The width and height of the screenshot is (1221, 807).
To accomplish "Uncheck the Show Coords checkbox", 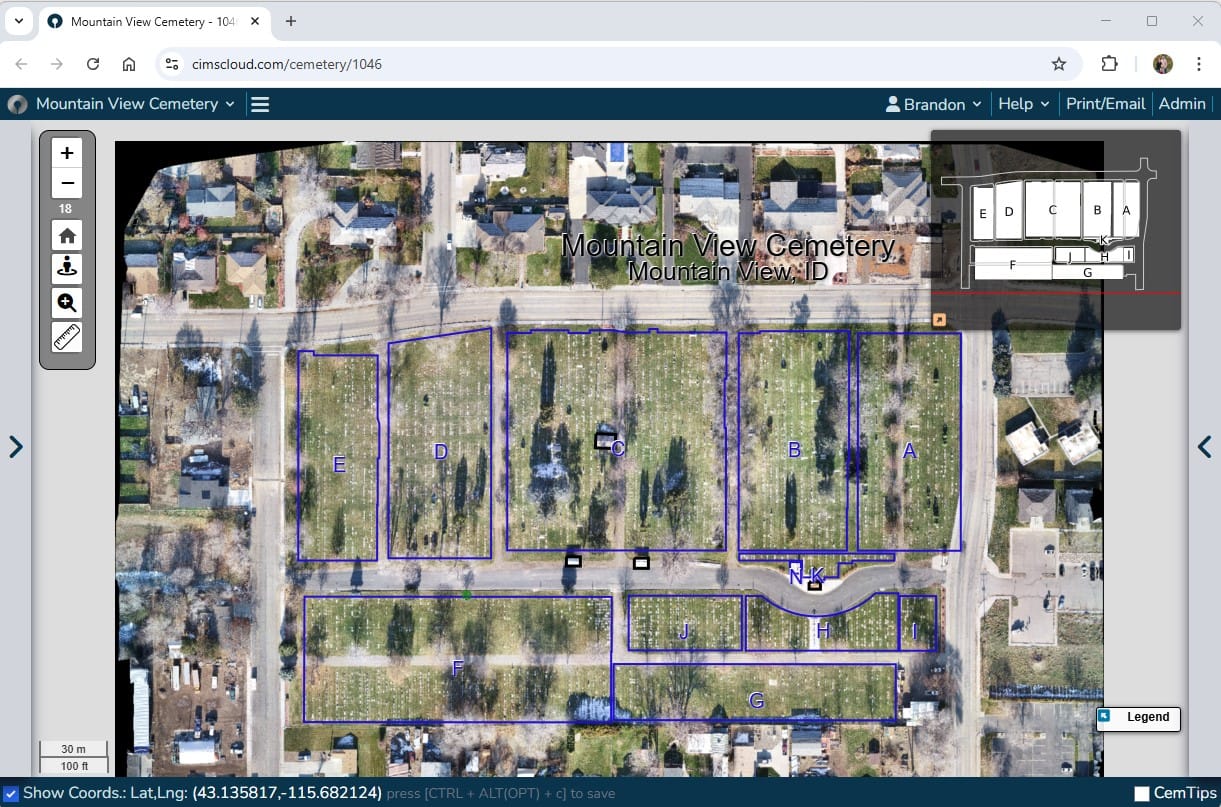I will [11, 794].
